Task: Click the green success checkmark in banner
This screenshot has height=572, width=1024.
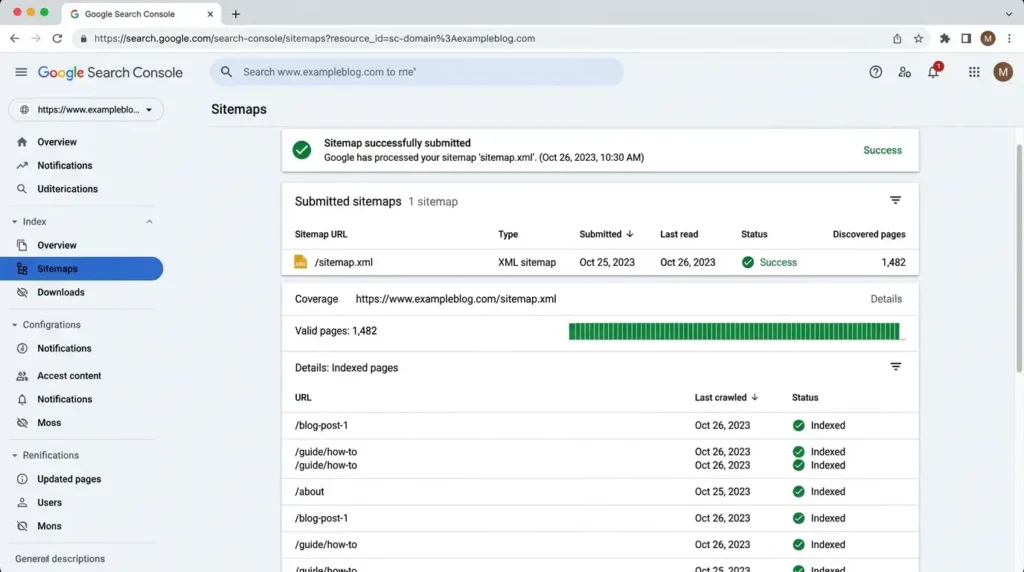Action: 302,150
